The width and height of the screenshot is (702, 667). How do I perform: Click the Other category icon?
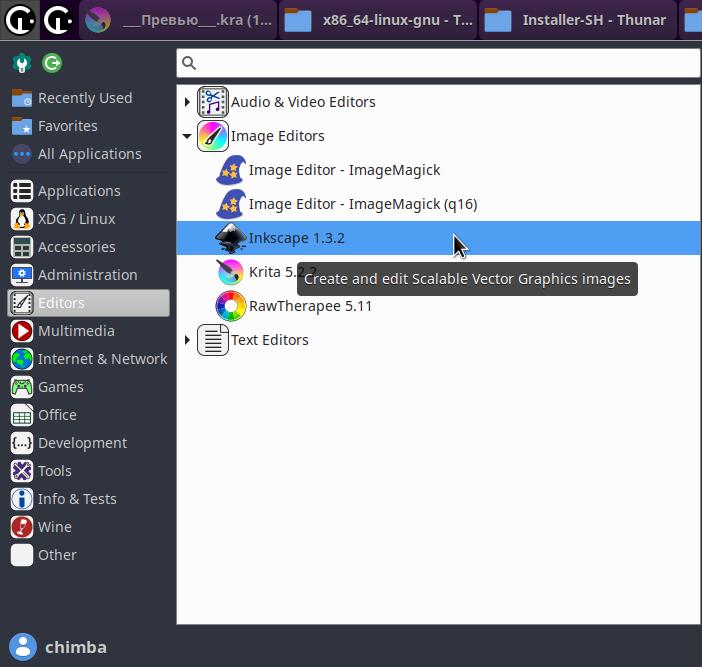[x=21, y=555]
